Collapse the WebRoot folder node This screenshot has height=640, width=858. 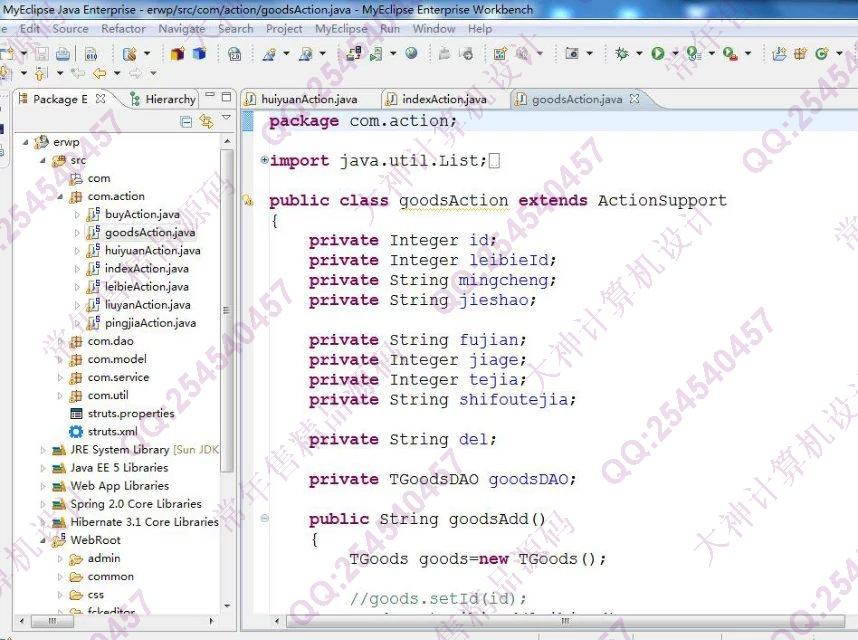point(43,540)
